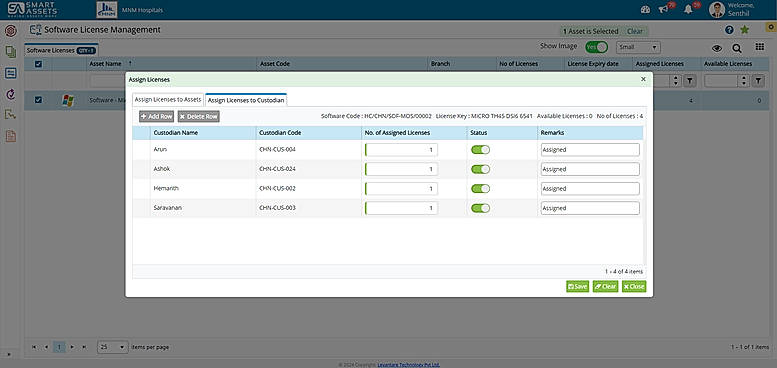
Task: Open the 25 items per page dropdown
Action: (x=112, y=347)
